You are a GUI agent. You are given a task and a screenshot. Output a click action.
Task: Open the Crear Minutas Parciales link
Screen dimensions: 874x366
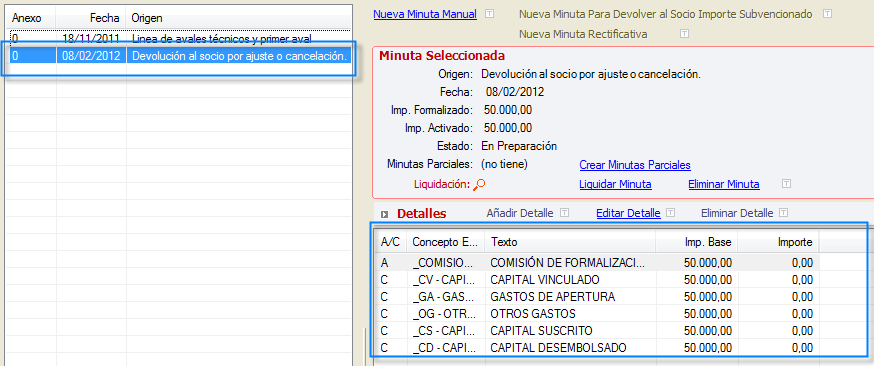click(635, 165)
